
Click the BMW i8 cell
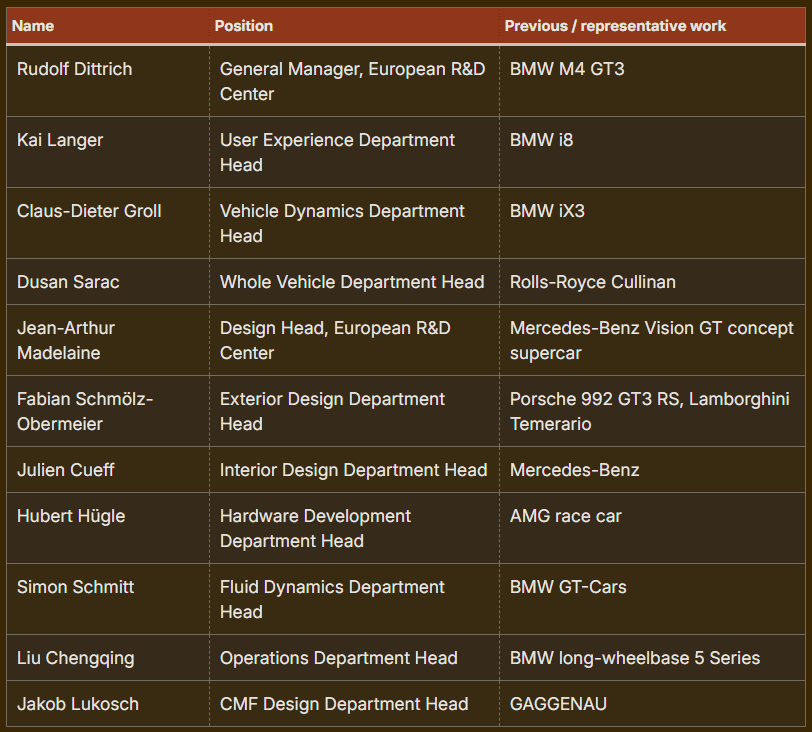point(652,152)
